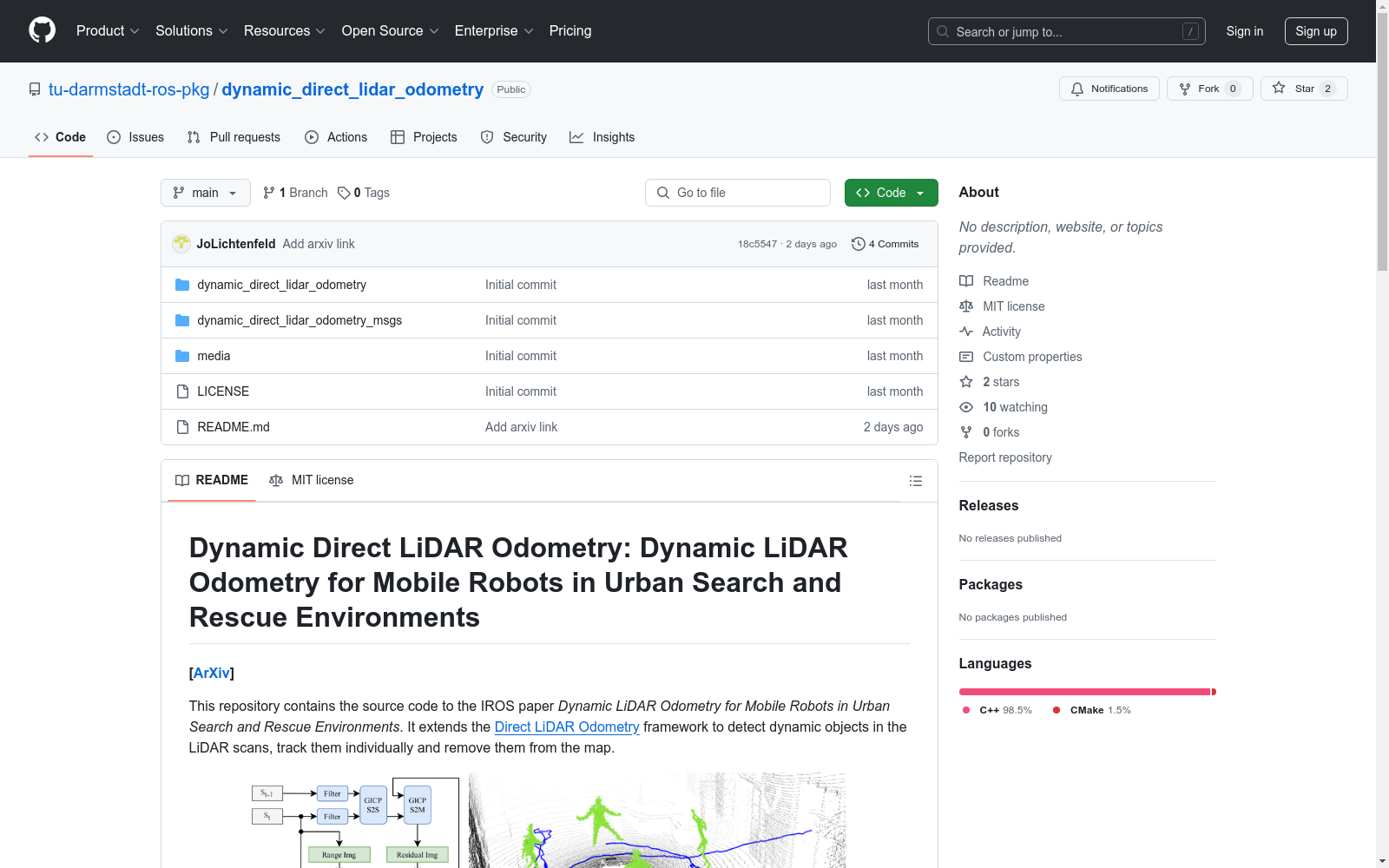Open the ArXiv link in README
Screen dimensions: 1389x868
[x=212, y=673]
